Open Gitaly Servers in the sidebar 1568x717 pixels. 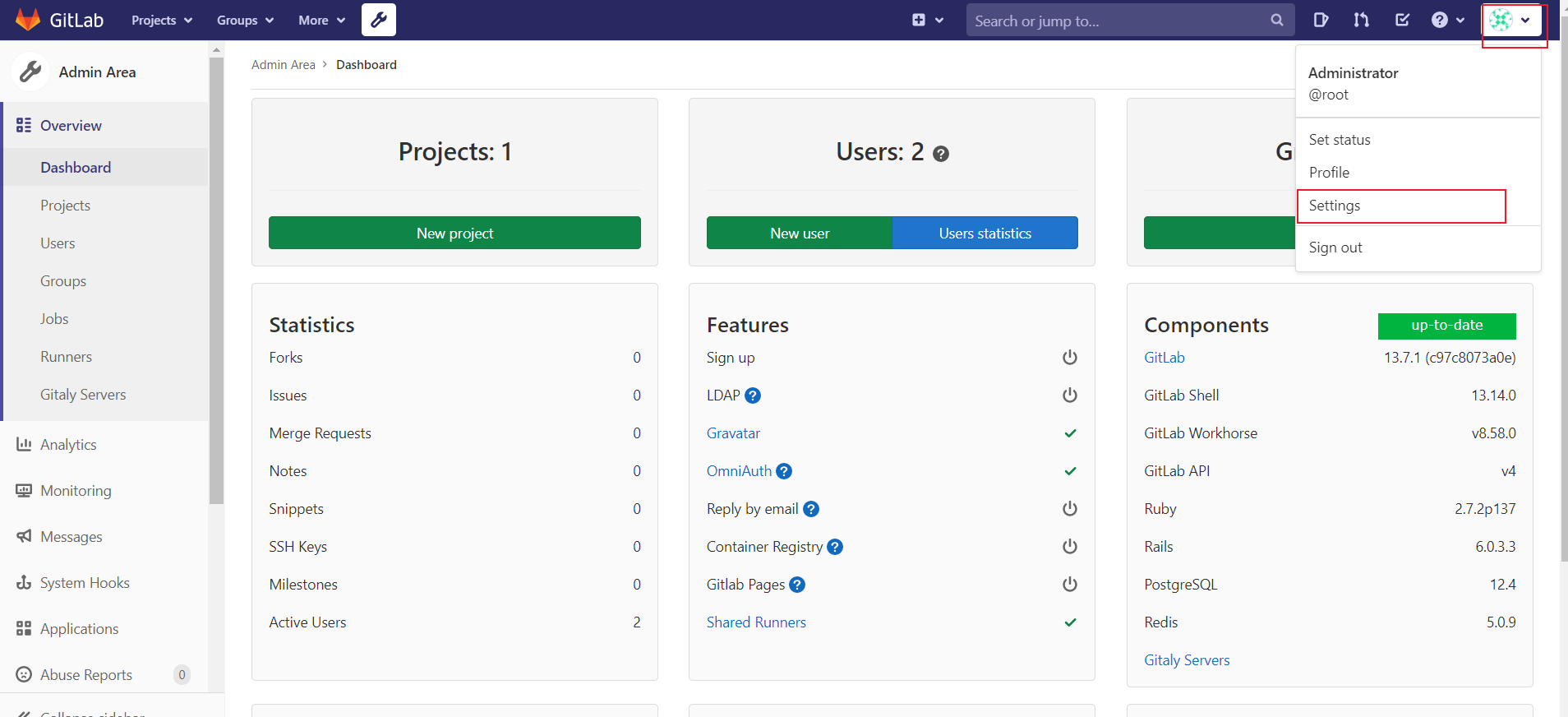tap(83, 395)
